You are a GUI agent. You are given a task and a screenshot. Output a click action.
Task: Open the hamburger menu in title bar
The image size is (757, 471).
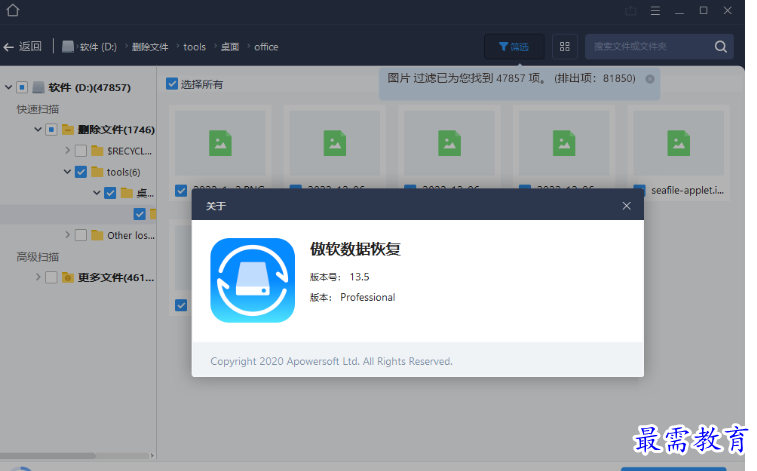(x=655, y=11)
